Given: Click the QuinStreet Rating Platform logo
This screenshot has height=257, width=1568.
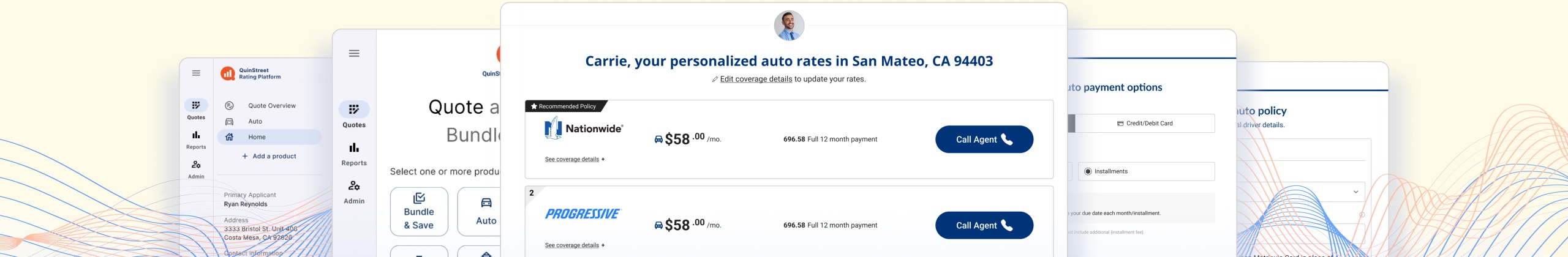Looking at the screenshot, I should pos(251,73).
